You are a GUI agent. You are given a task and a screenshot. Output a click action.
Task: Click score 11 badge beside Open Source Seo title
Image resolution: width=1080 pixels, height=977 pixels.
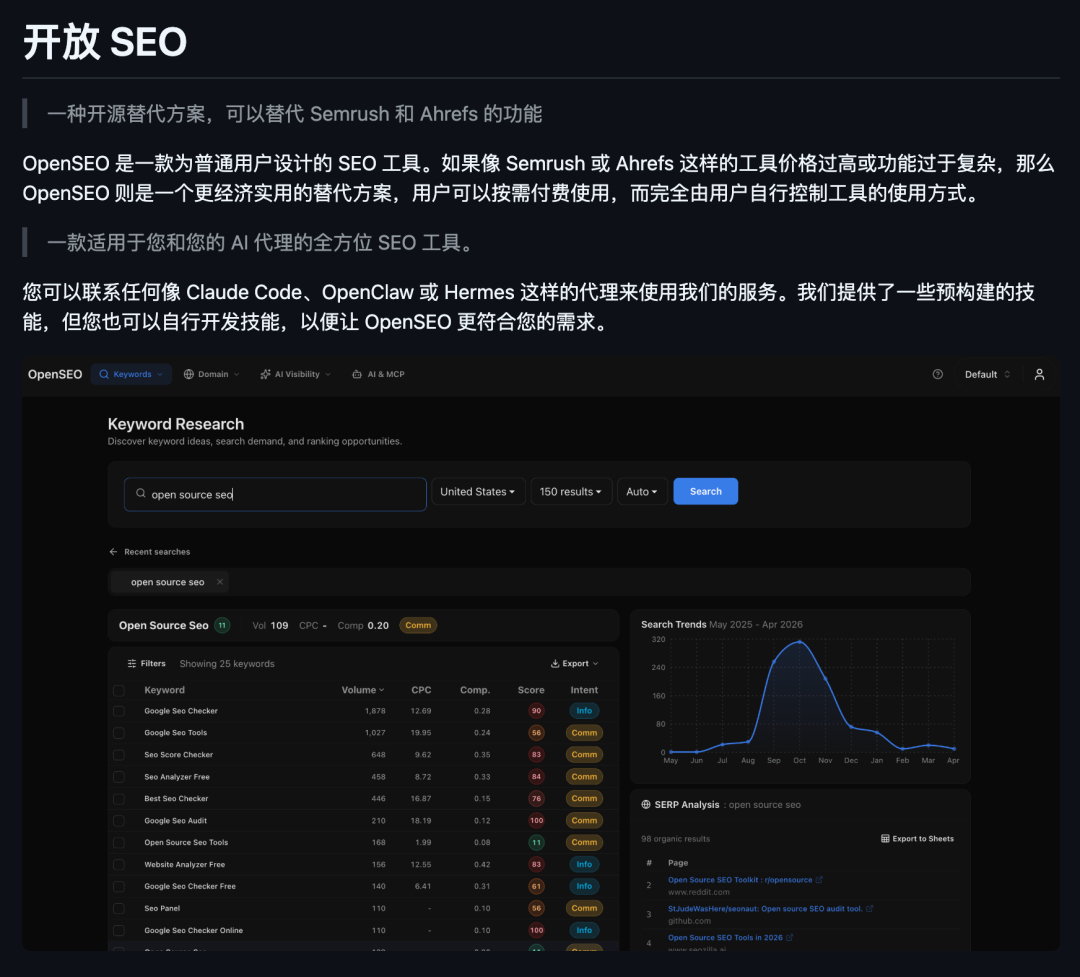click(x=222, y=626)
